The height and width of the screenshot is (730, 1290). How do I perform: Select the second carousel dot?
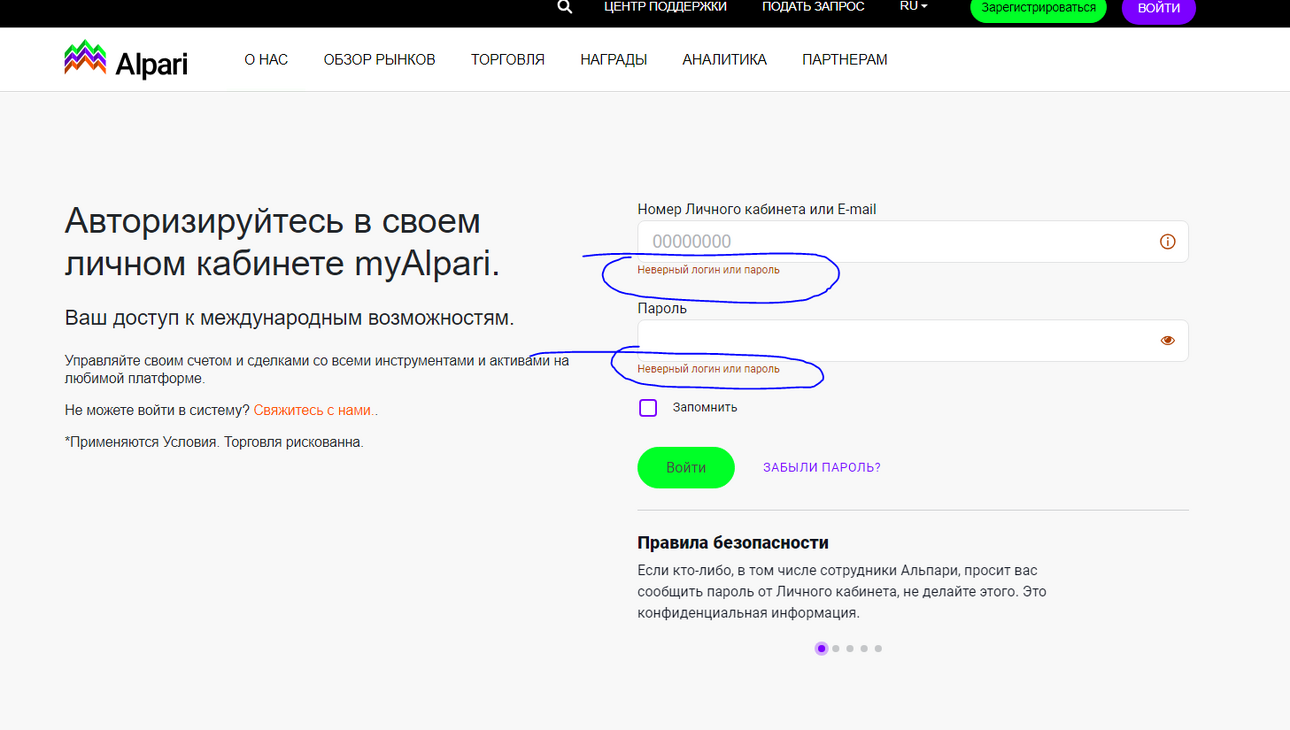tap(836, 649)
